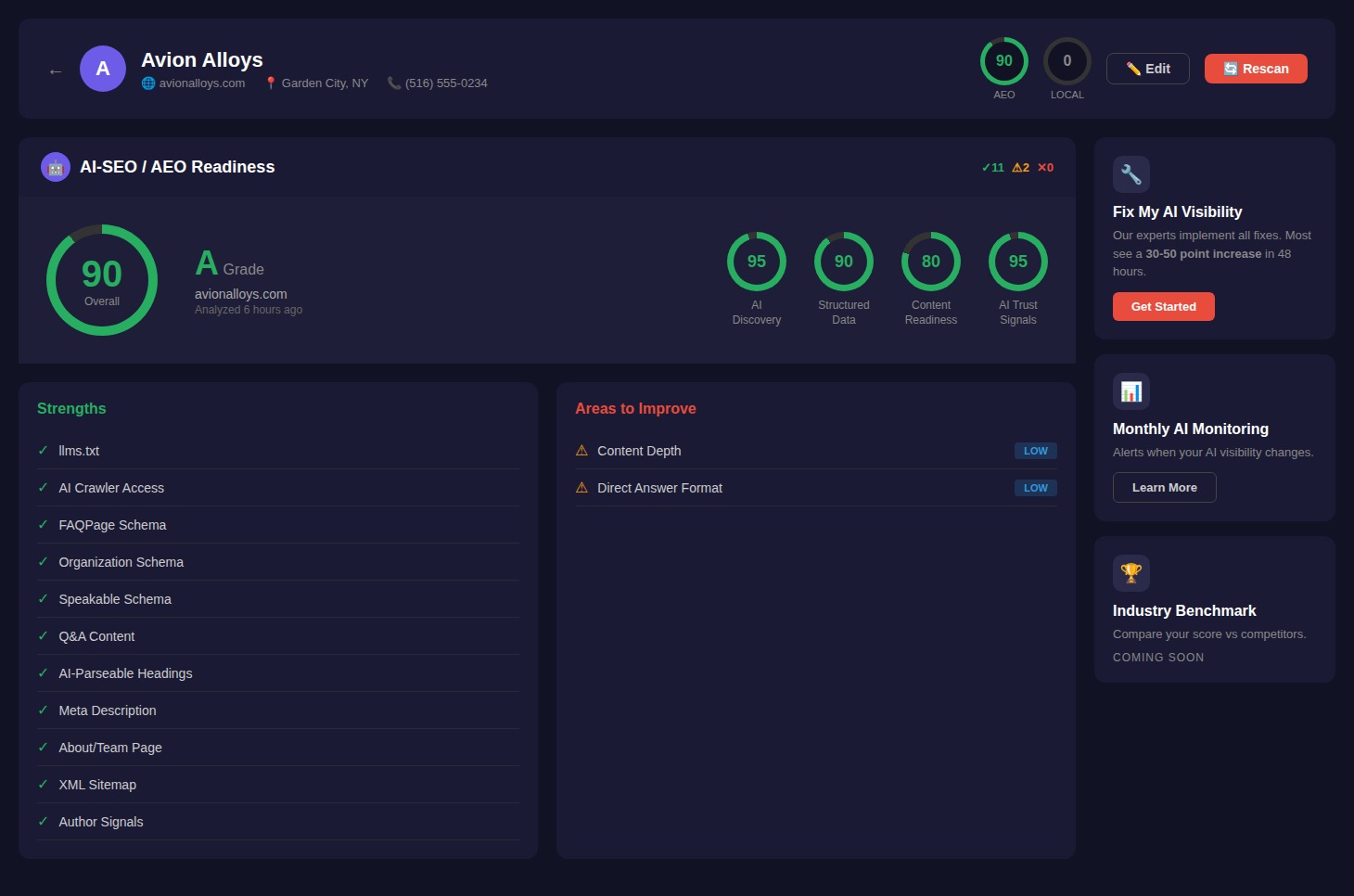Image resolution: width=1354 pixels, height=896 pixels.
Task: Click the warning icon next to Content Depth
Action: tap(581, 451)
